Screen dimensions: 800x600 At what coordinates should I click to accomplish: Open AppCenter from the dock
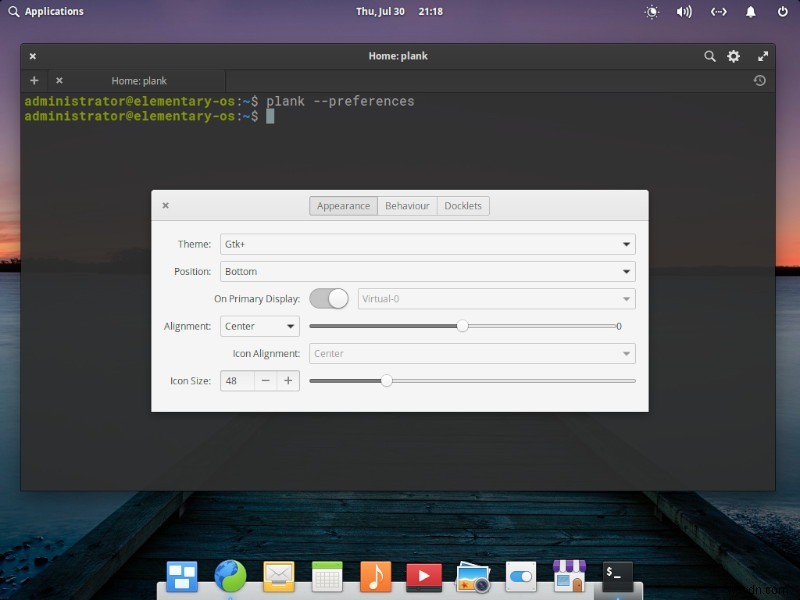coord(568,576)
